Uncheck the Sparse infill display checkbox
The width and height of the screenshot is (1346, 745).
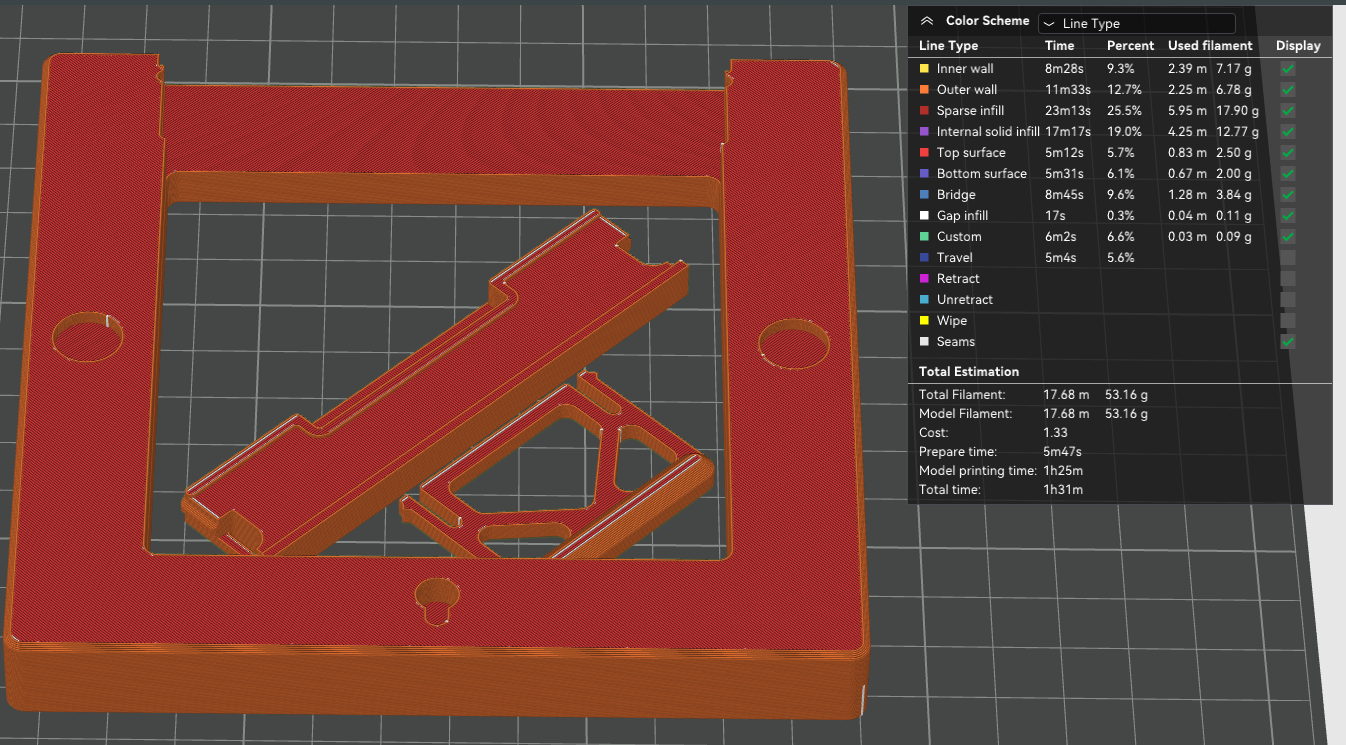(x=1288, y=111)
